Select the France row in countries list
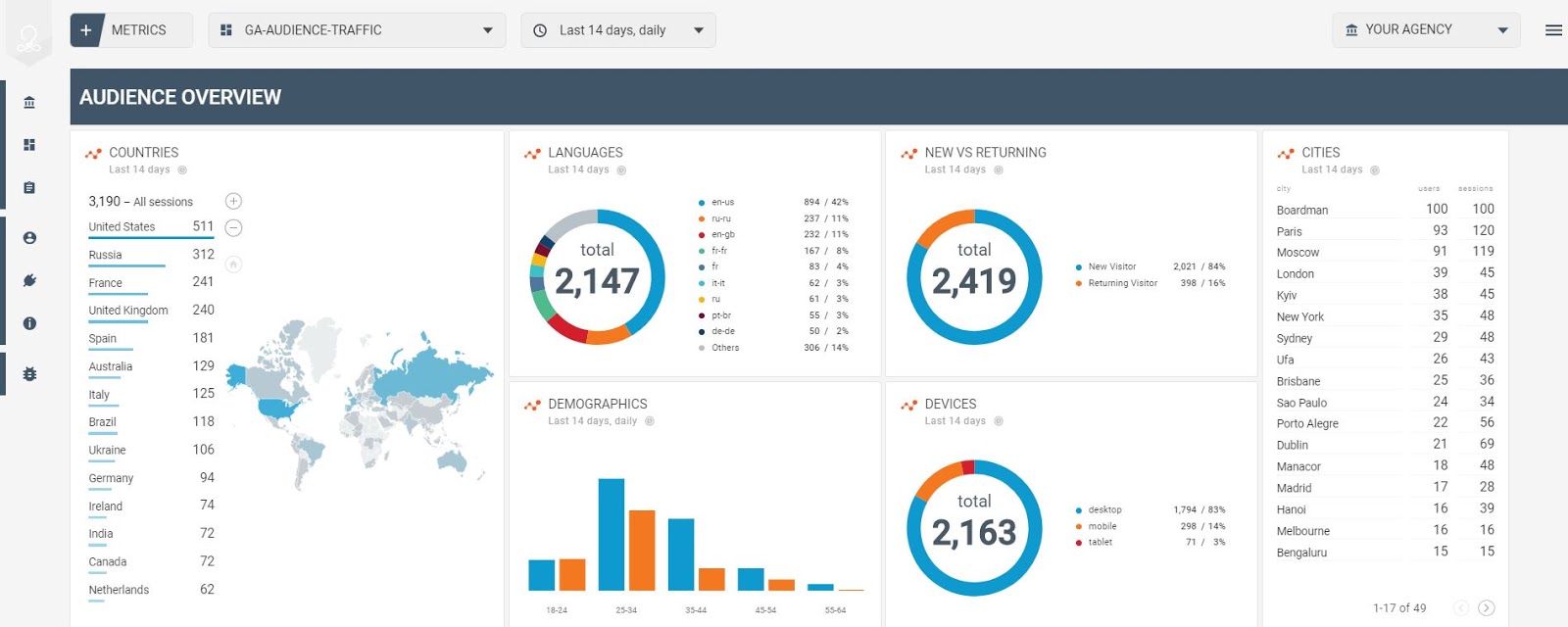This screenshot has width=1568, height=627. 152,283
